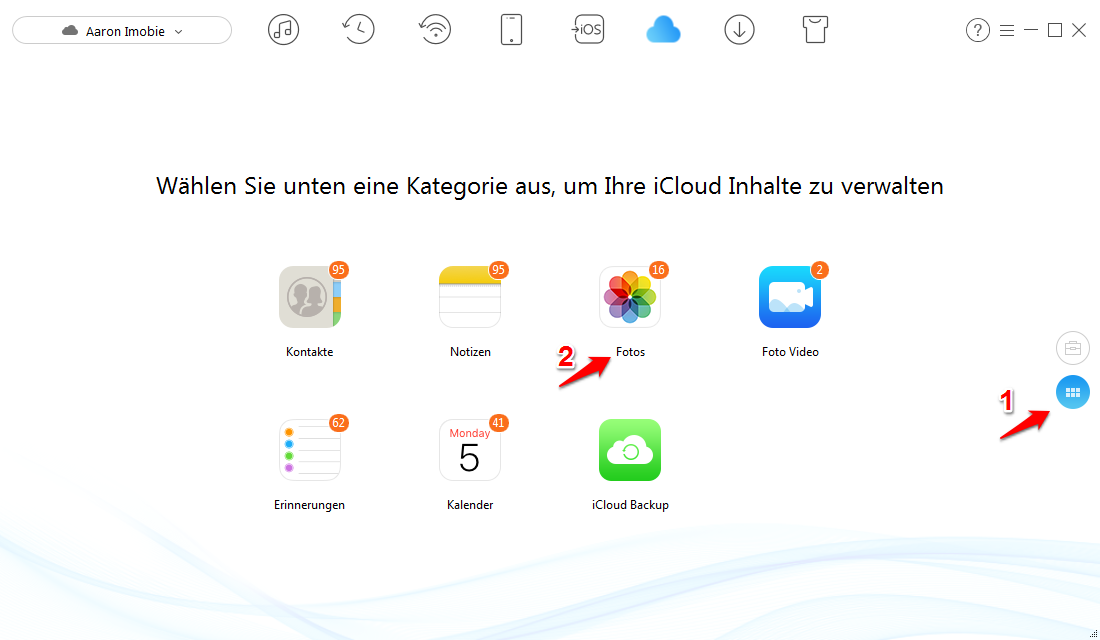1100x640 pixels.
Task: Open the skin changer shirt icon
Action: tap(815, 30)
